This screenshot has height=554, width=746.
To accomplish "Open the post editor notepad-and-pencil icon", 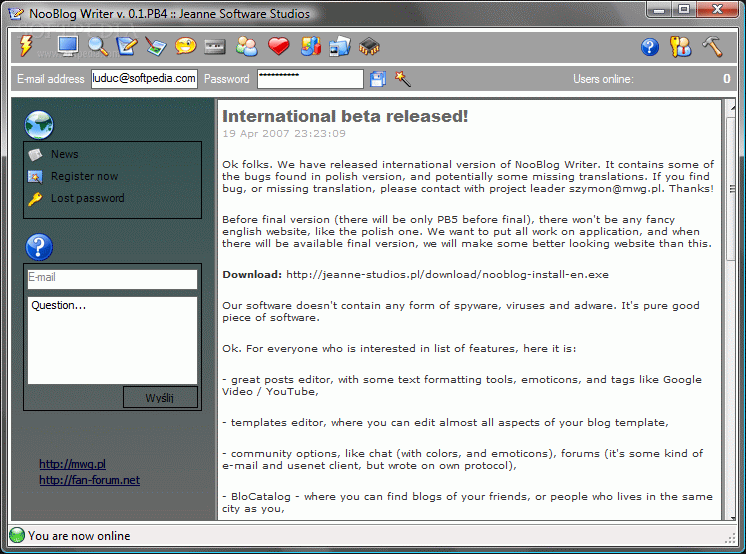I will [127, 46].
